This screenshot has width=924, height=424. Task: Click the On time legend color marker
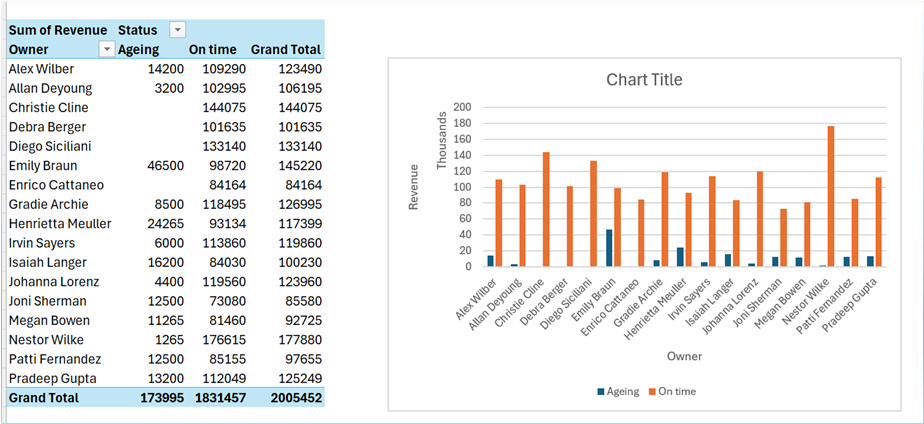649,391
